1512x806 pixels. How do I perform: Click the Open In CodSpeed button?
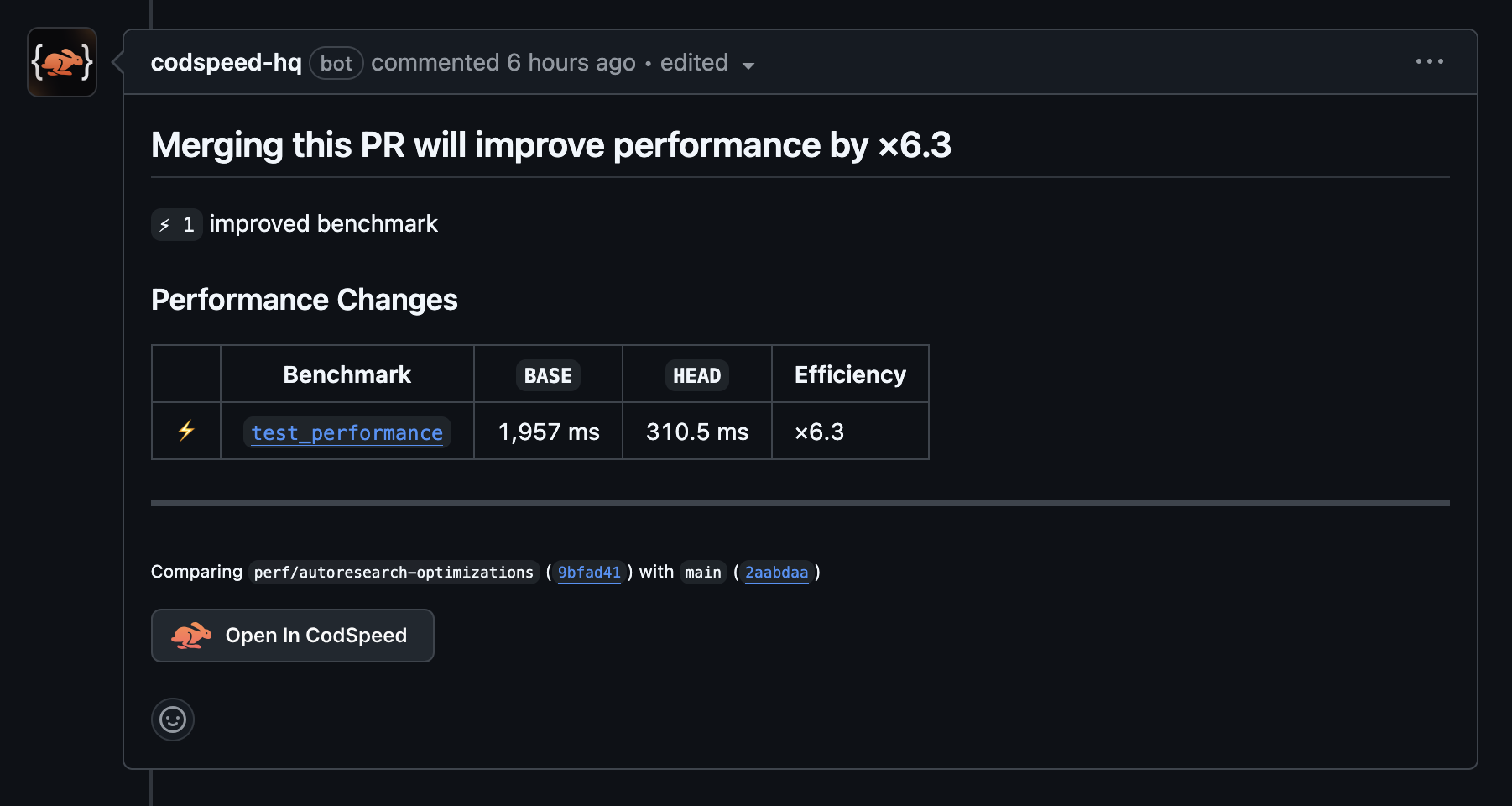pos(292,636)
